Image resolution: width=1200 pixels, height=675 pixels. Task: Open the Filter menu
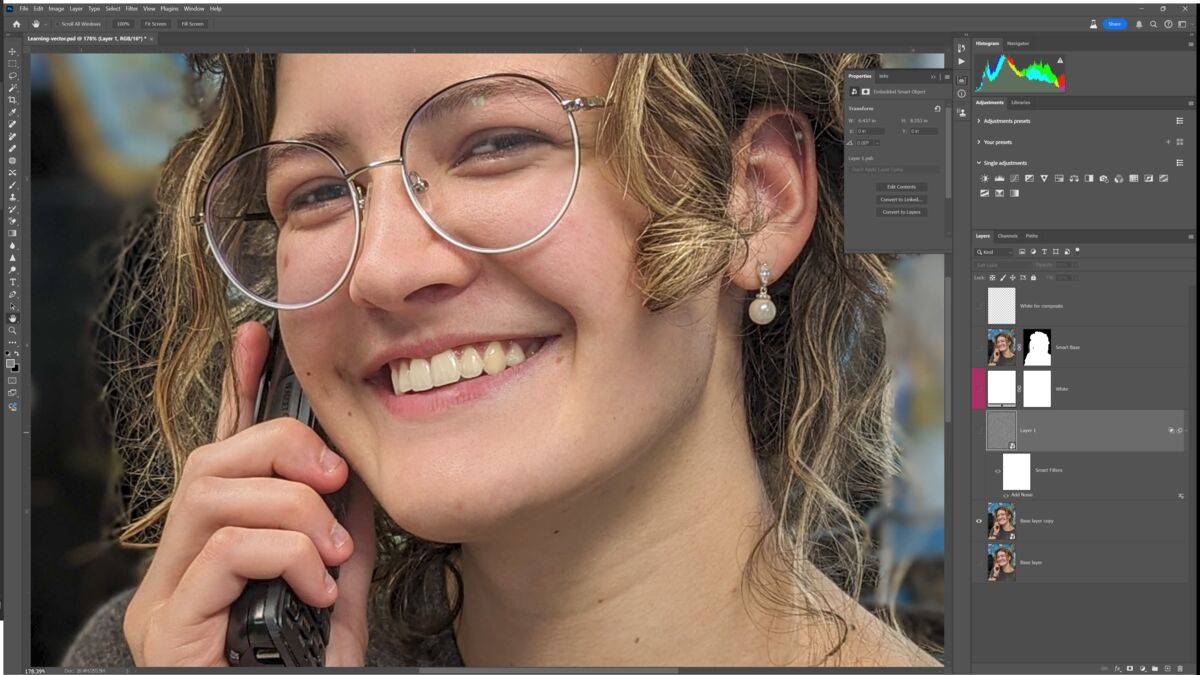[131, 9]
